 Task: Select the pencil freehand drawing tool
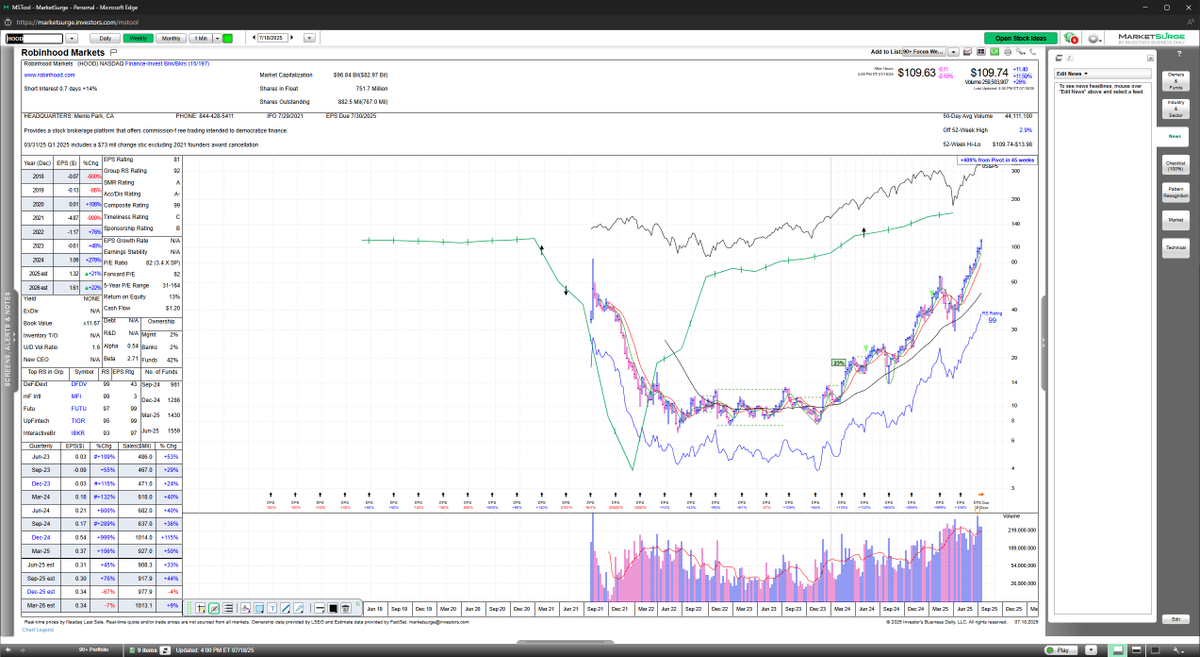(x=298, y=608)
